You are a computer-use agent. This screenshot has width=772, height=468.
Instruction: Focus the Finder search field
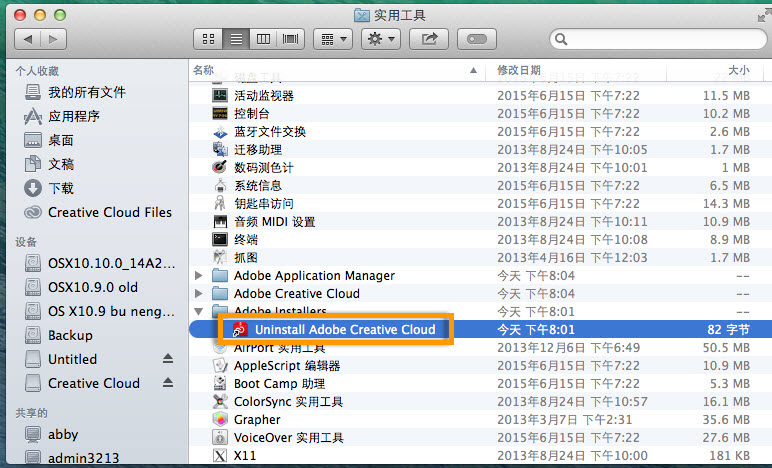[658, 39]
